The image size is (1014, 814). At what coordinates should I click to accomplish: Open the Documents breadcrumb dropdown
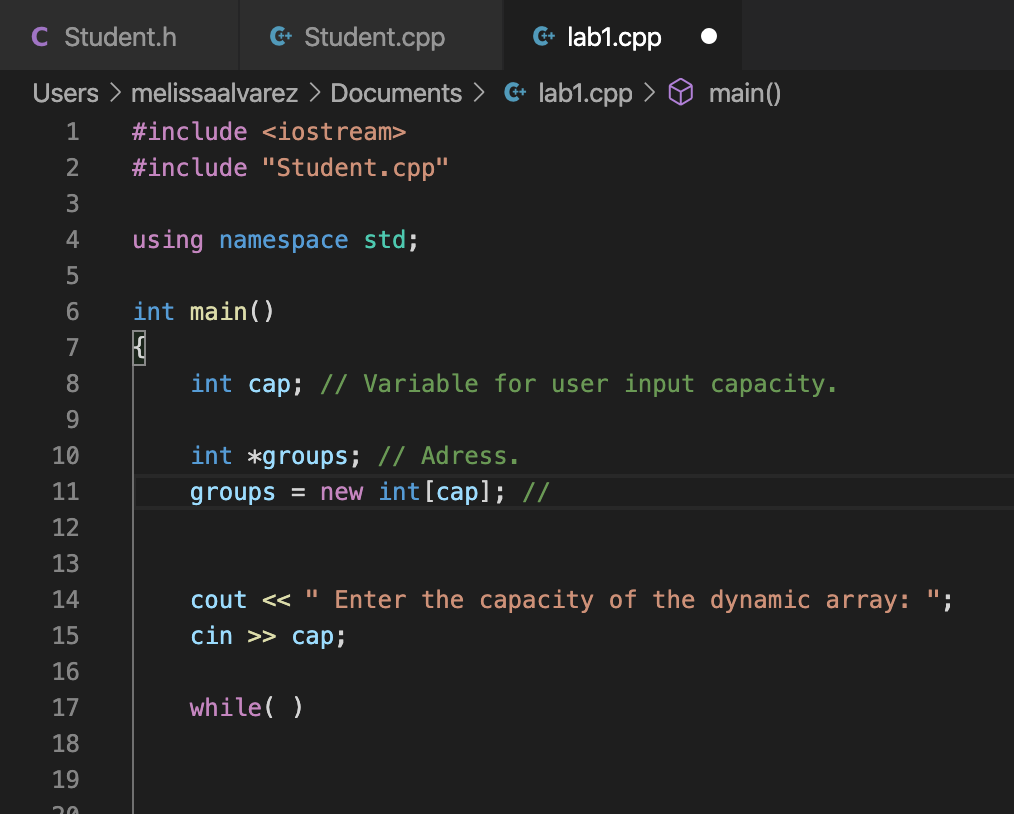pyautogui.click(x=396, y=92)
